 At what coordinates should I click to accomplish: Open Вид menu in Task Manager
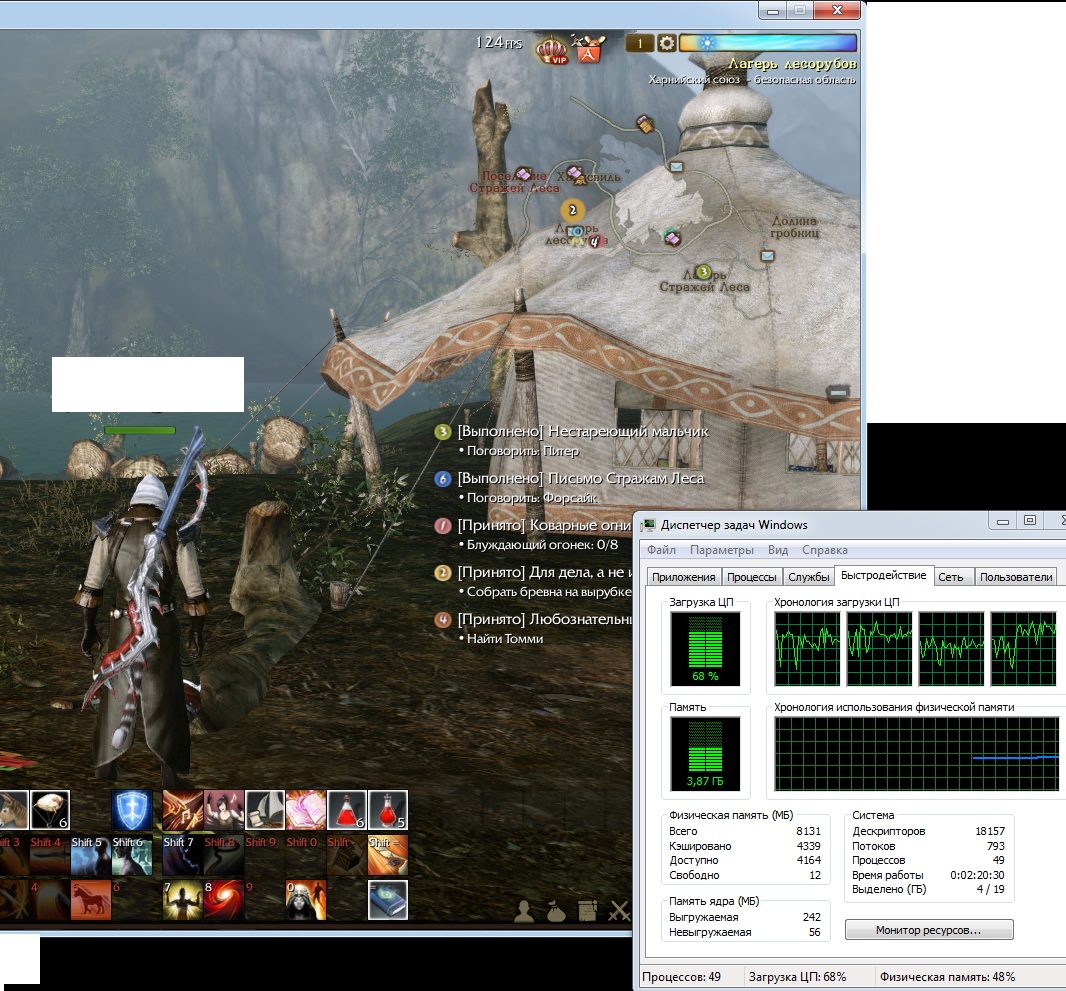pyautogui.click(x=778, y=550)
